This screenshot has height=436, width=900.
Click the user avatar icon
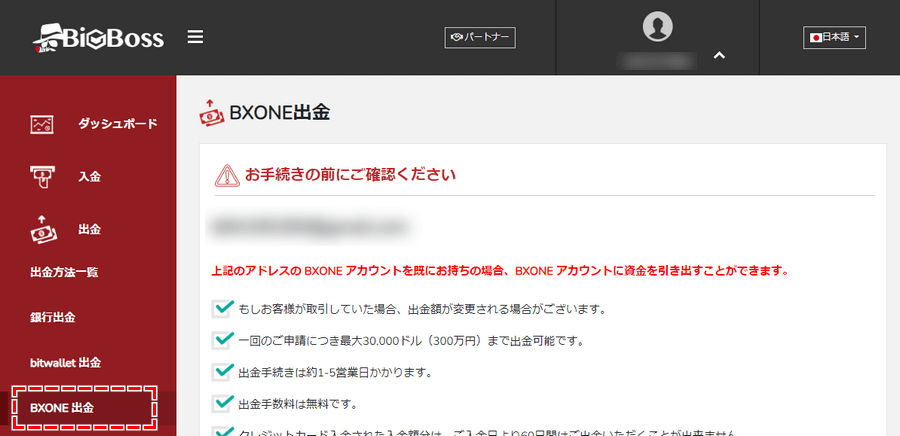657,26
